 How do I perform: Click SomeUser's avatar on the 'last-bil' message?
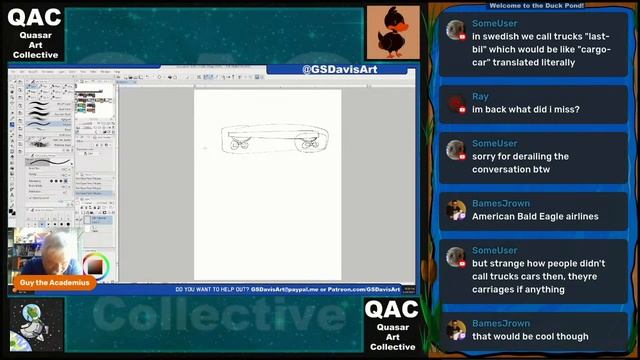456,30
